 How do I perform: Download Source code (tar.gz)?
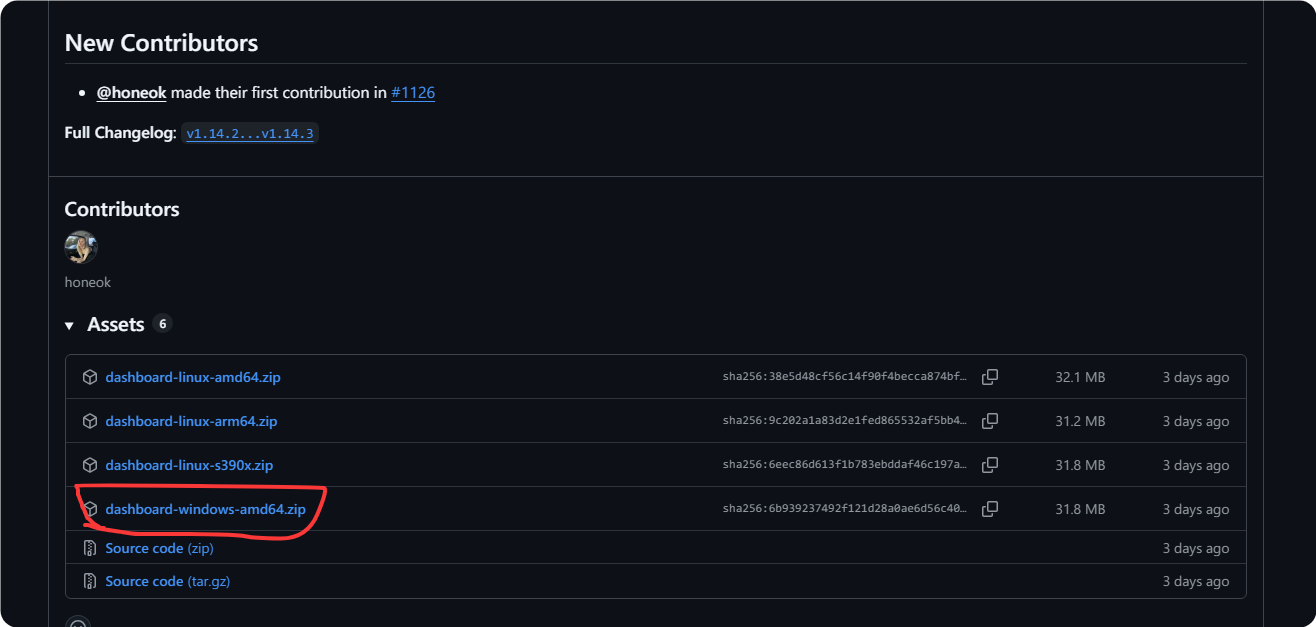[167, 581]
